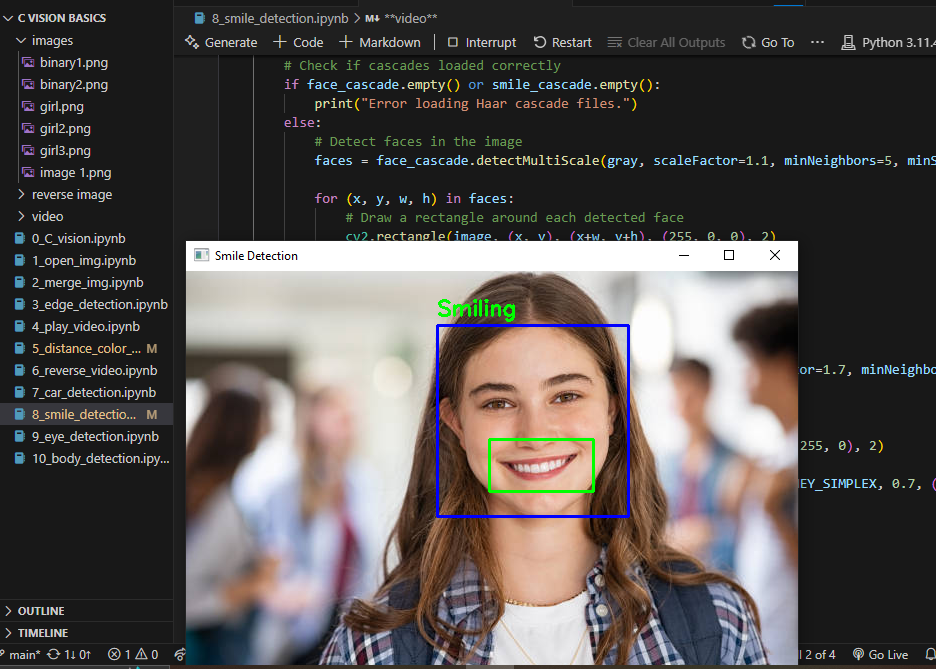Interrupt the running notebook kernel
Viewport: 936px width, 669px height.
click(481, 42)
